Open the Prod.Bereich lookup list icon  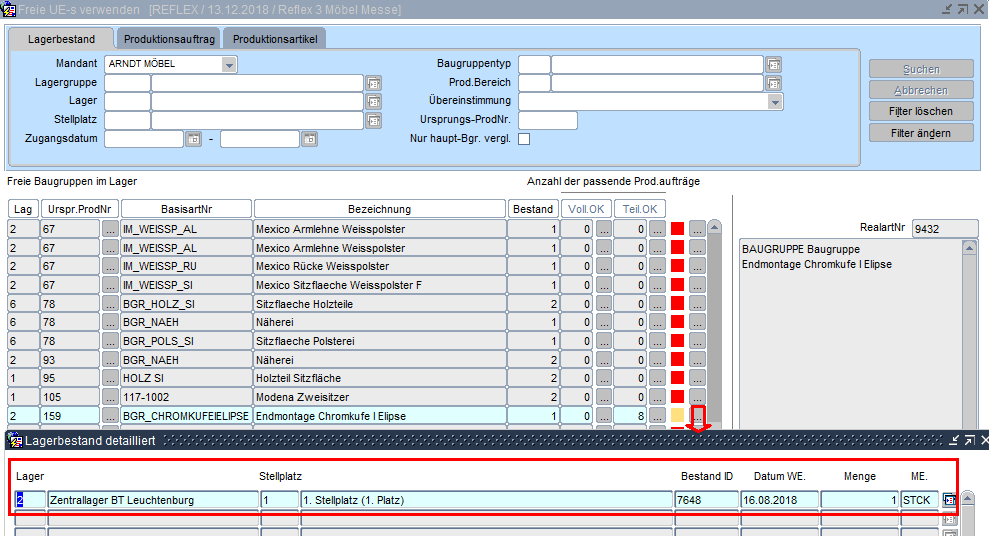(773, 83)
